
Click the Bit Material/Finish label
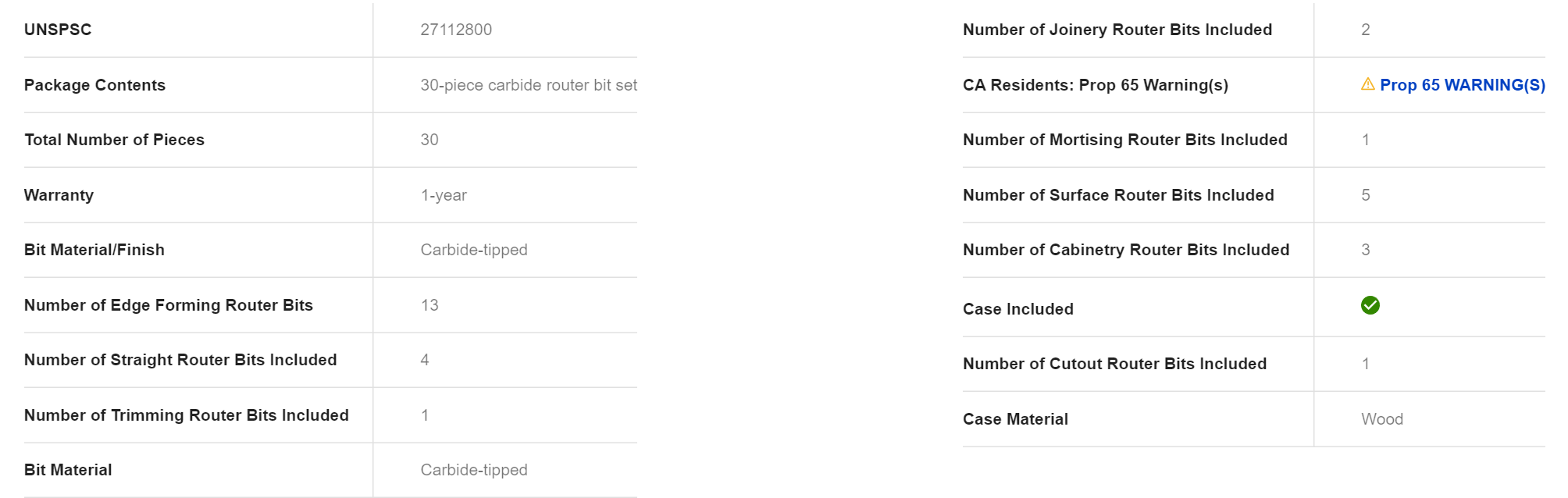[94, 250]
